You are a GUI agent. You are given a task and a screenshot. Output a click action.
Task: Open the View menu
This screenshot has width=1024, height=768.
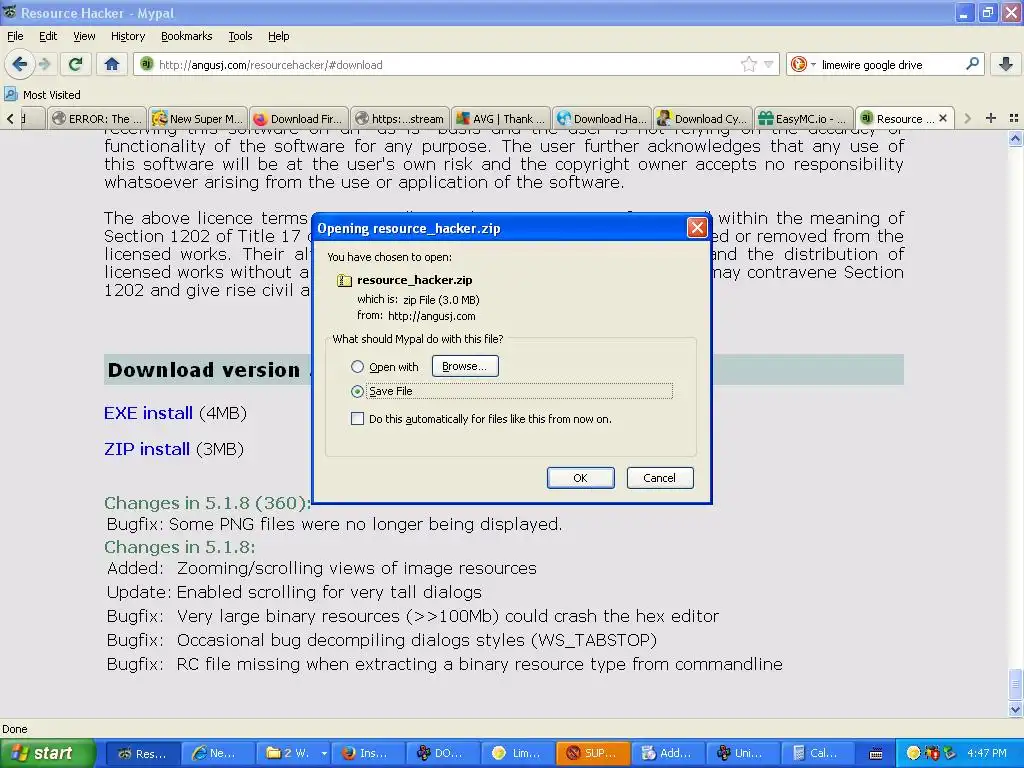[84, 36]
